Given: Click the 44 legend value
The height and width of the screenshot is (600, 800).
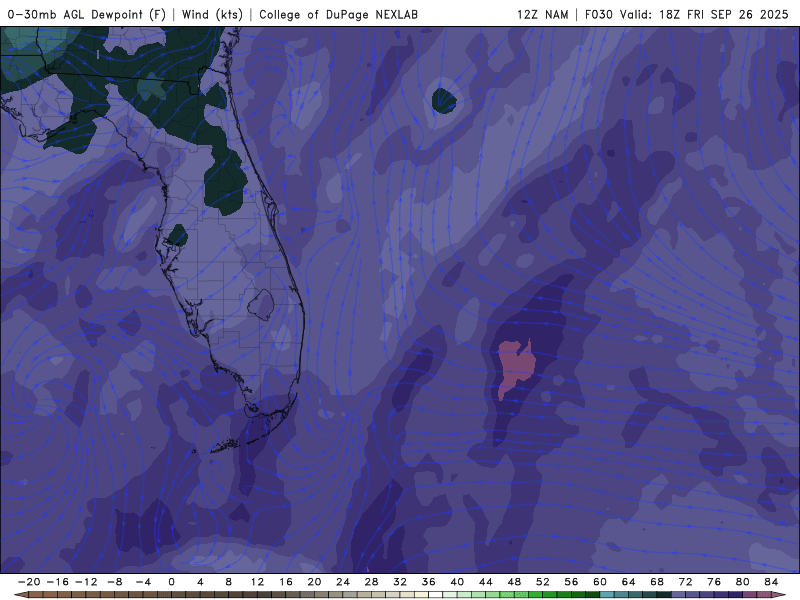Looking at the screenshot, I should point(486,582).
